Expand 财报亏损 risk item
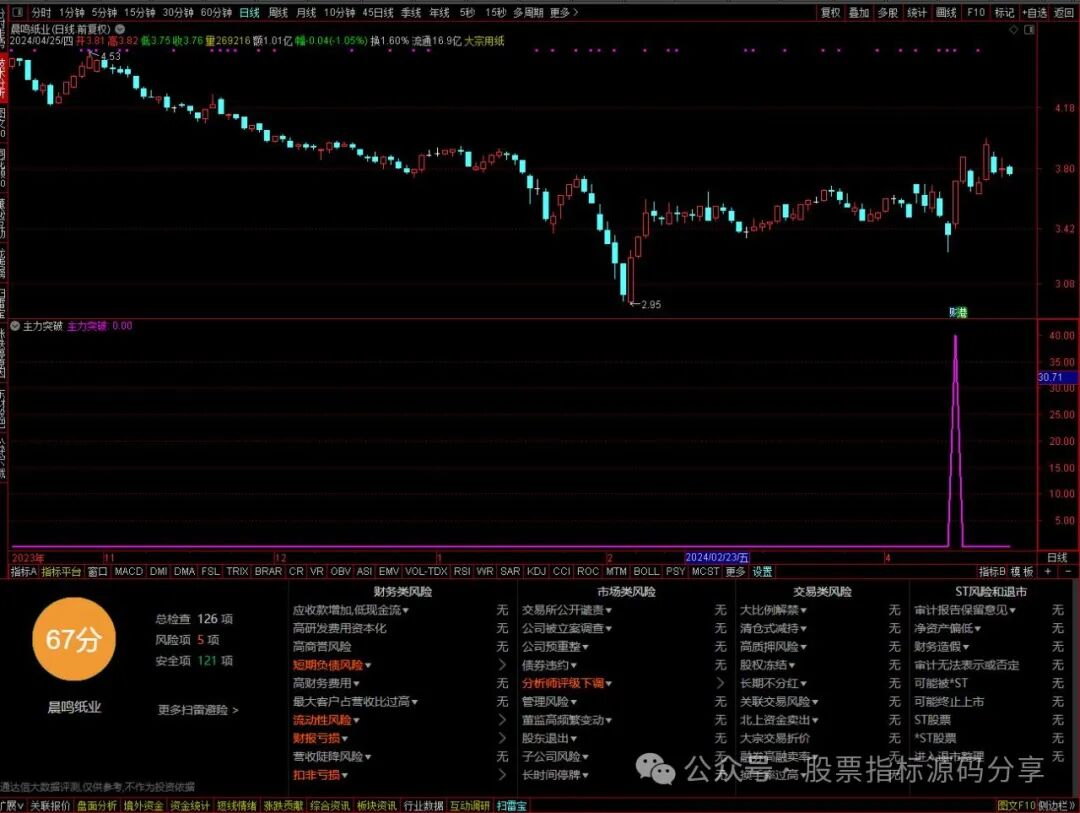Viewport: 1080px width, 813px height. (320, 738)
